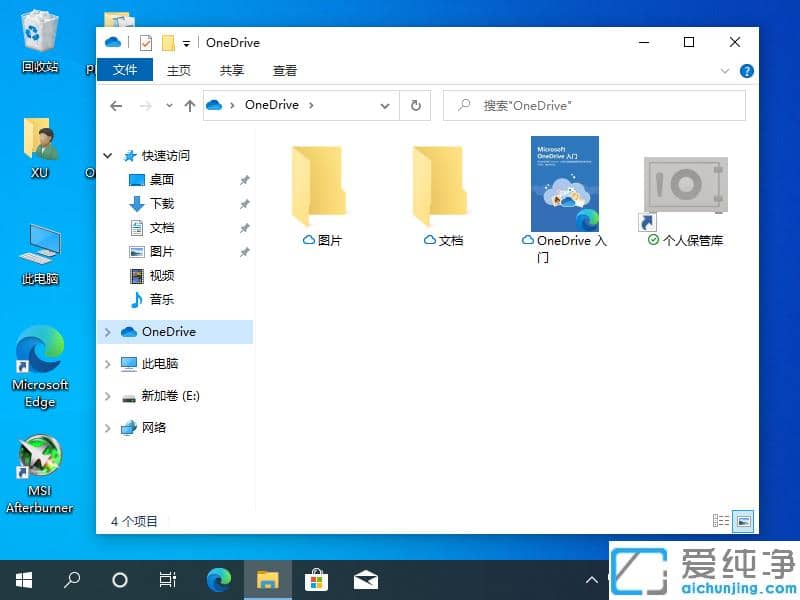Switch to the 查看 ribbon tab
Viewport: 800px width, 600px height.
[x=285, y=71]
